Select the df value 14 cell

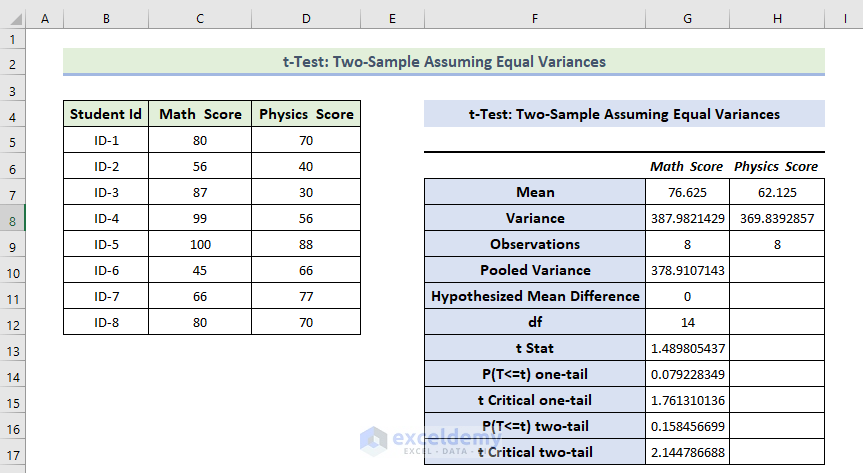(x=687, y=322)
